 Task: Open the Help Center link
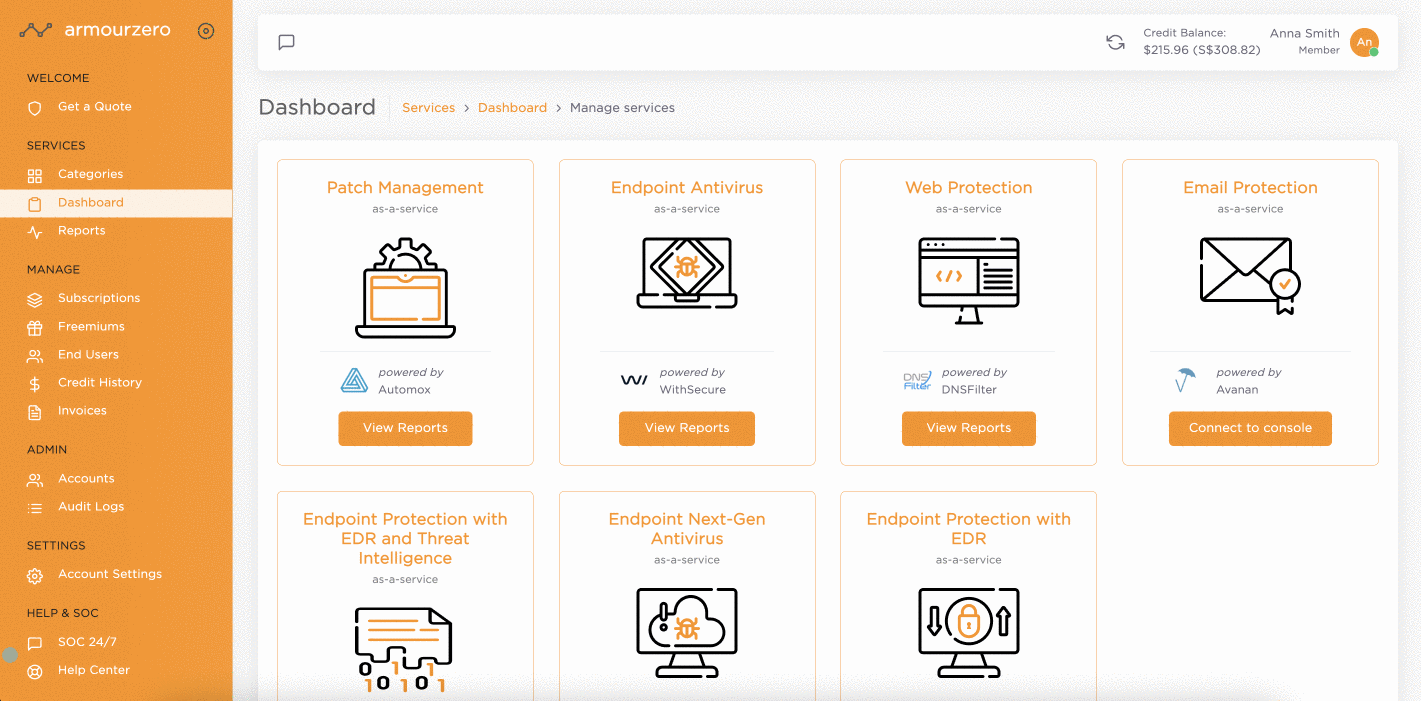pyautogui.click(x=94, y=670)
